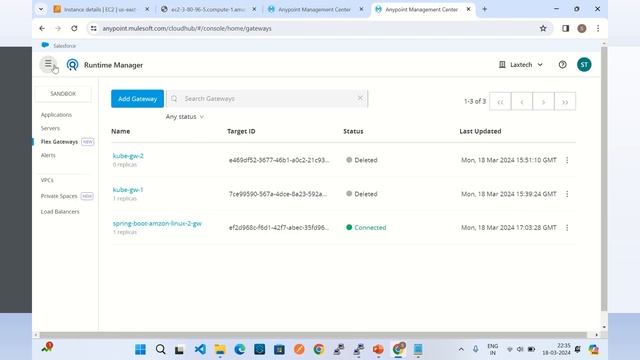Open the hamburger navigation menu
This screenshot has width=640, height=360.
tap(48, 64)
